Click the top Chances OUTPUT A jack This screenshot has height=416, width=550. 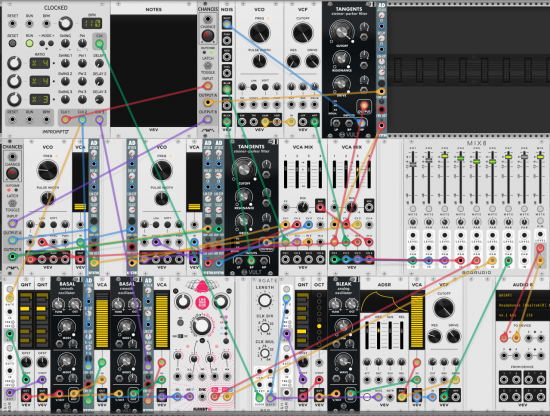(x=208, y=102)
